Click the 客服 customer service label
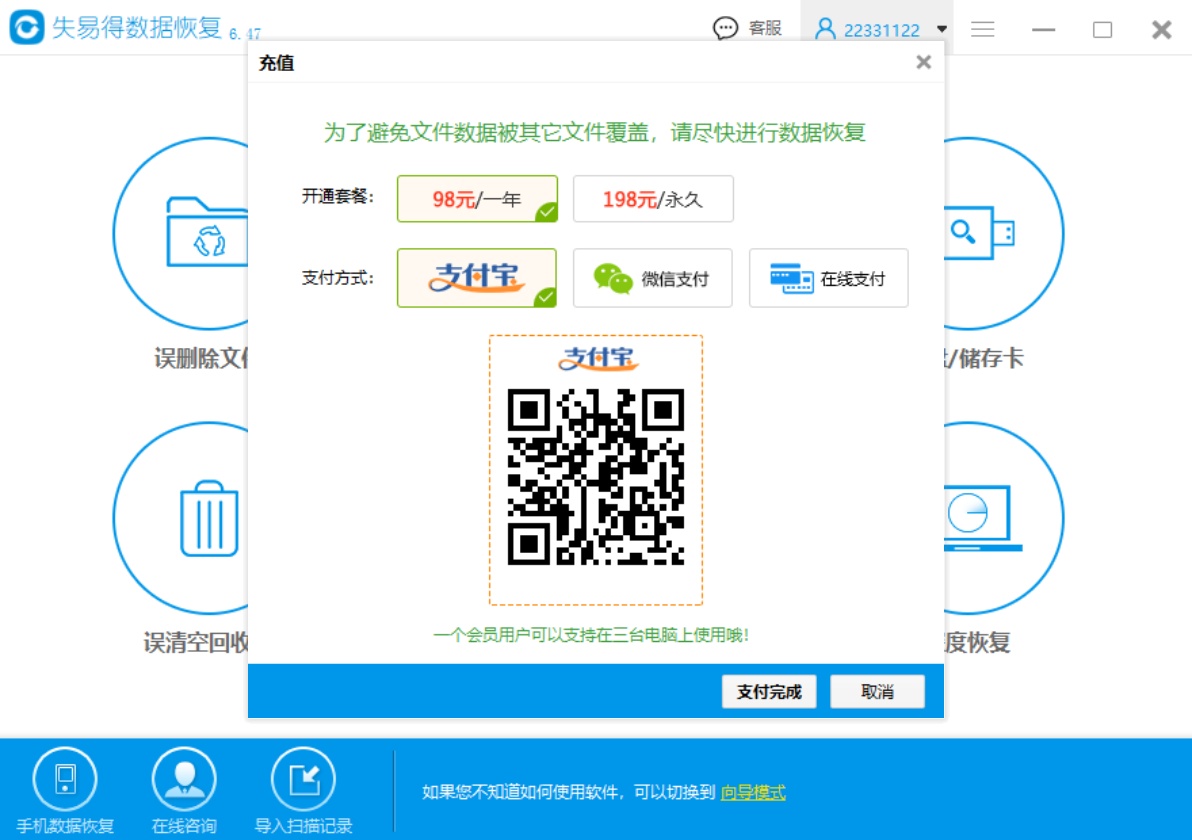The width and height of the screenshot is (1192, 840). coord(765,28)
